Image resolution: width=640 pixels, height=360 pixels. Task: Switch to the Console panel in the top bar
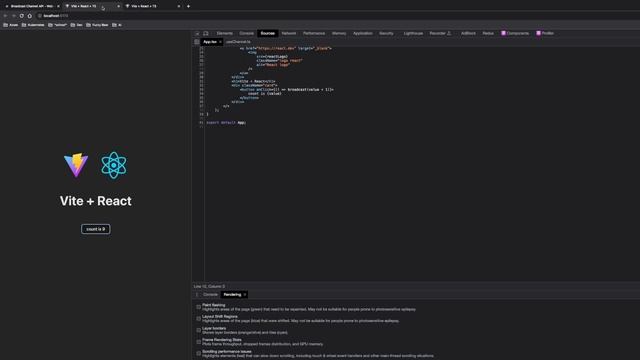pos(247,33)
